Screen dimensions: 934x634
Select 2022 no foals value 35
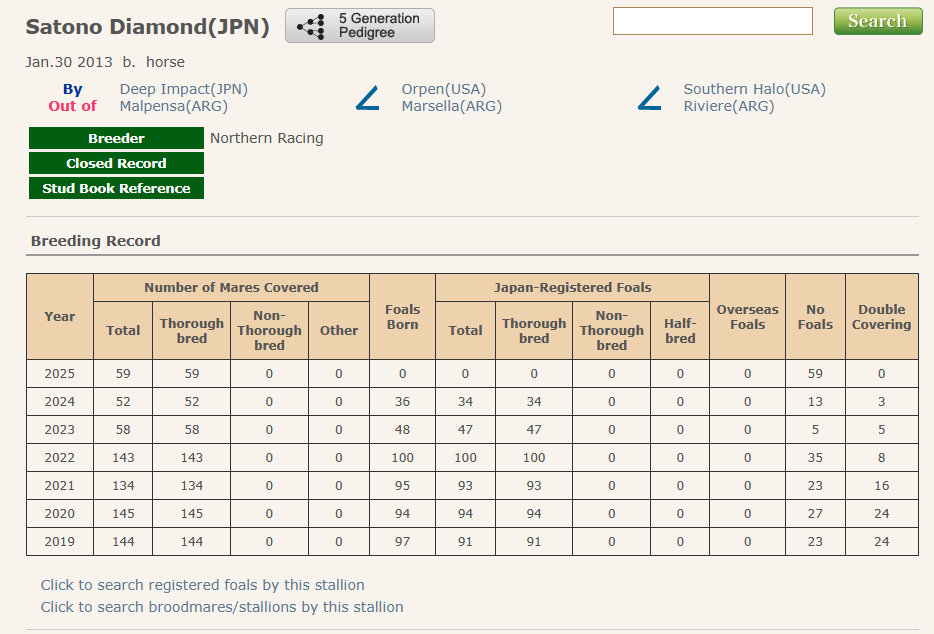(x=815, y=458)
